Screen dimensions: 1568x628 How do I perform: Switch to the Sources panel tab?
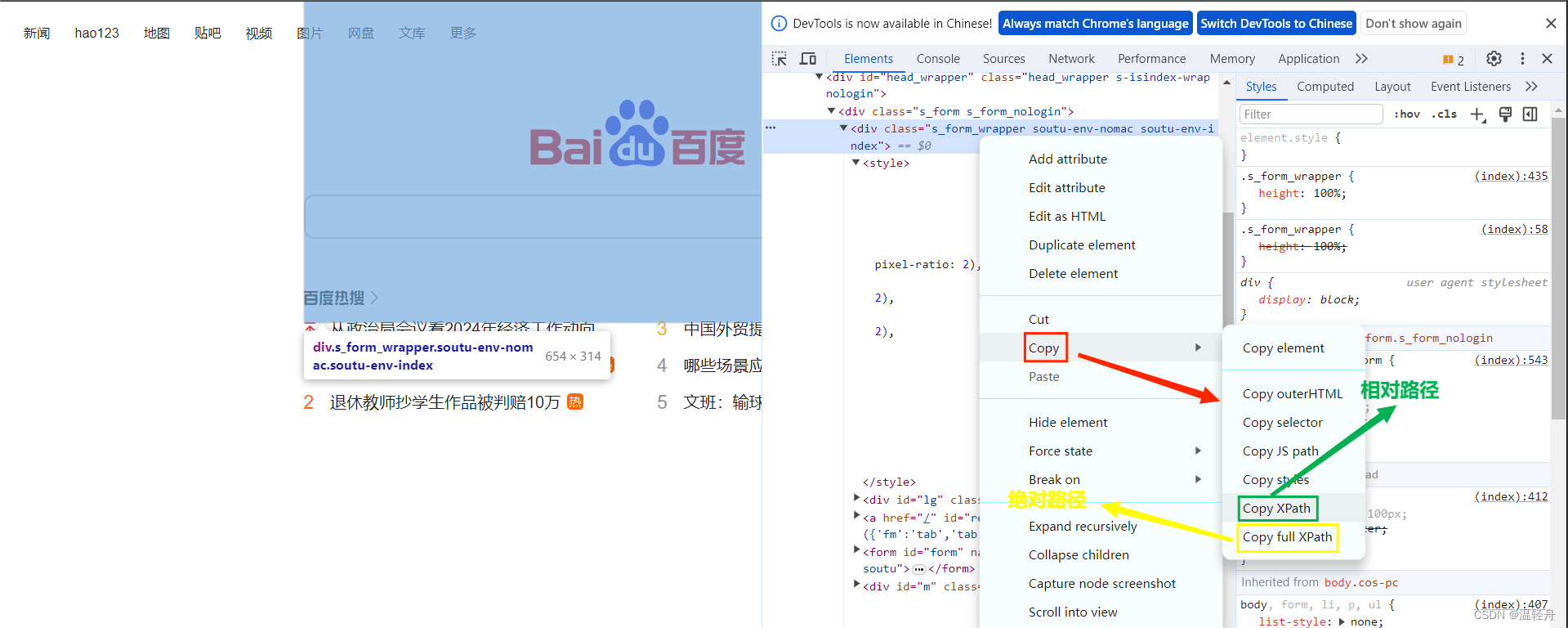(1003, 59)
